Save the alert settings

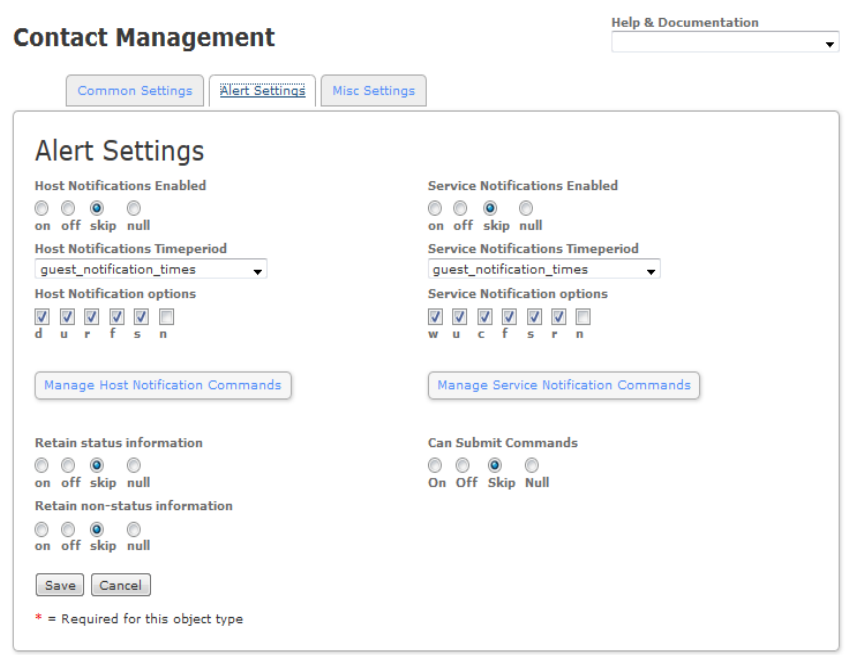[x=60, y=585]
